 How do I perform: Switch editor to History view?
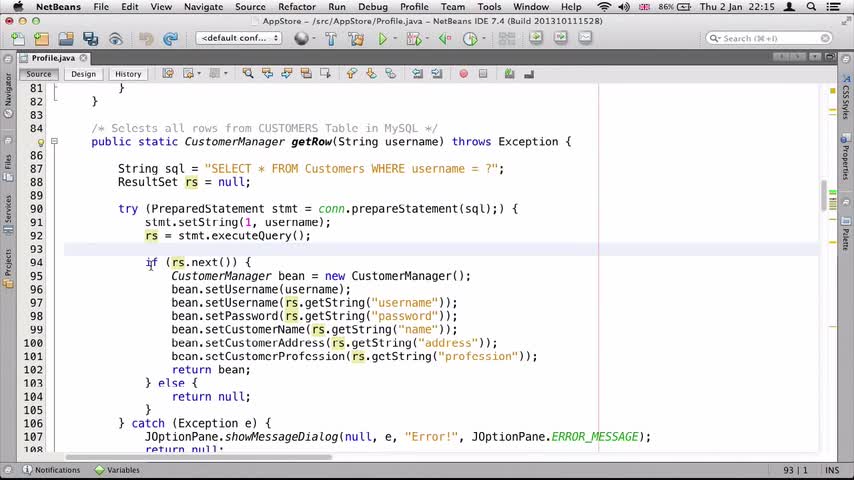pos(128,74)
